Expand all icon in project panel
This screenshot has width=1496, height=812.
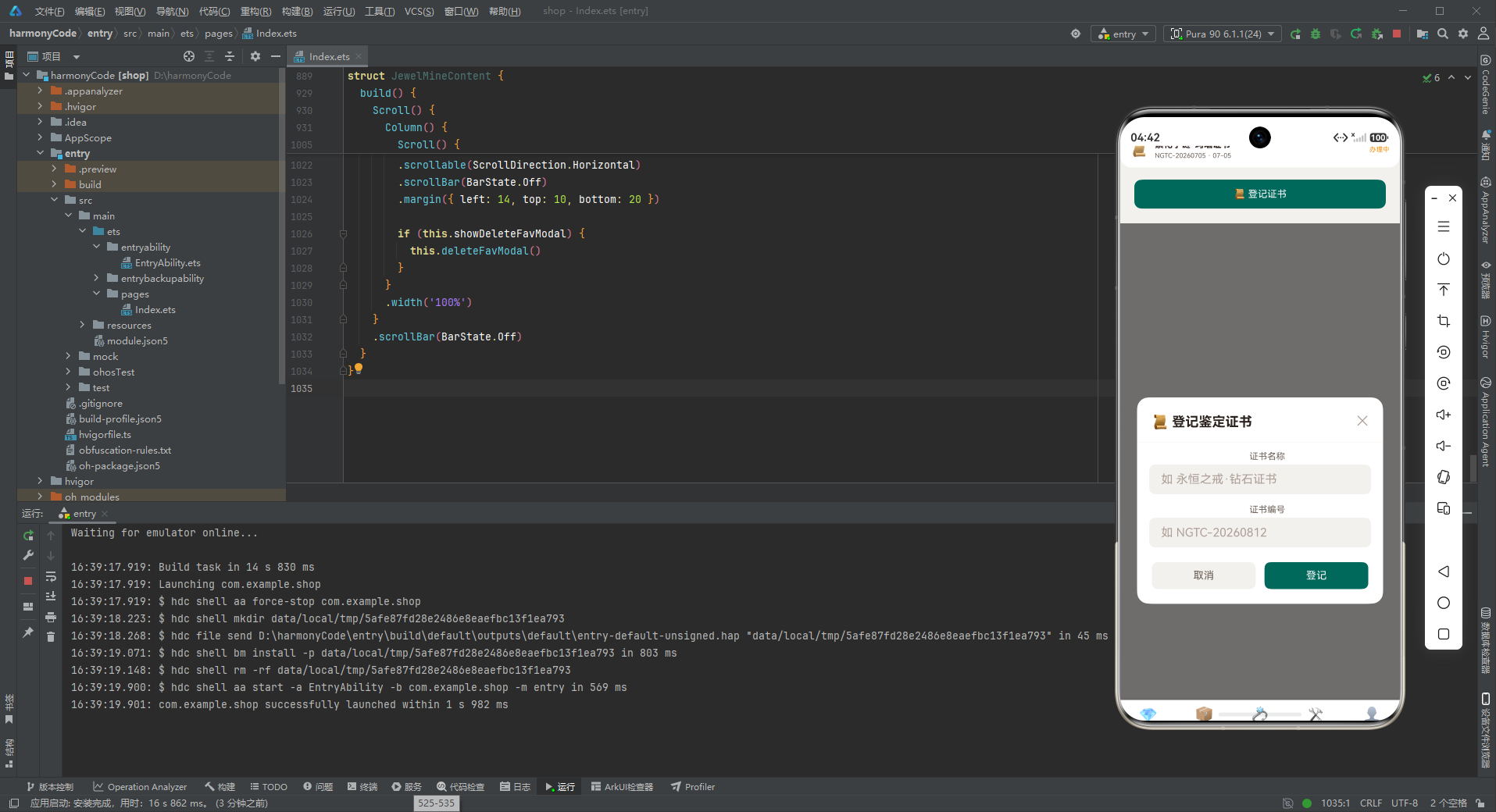[x=209, y=56]
